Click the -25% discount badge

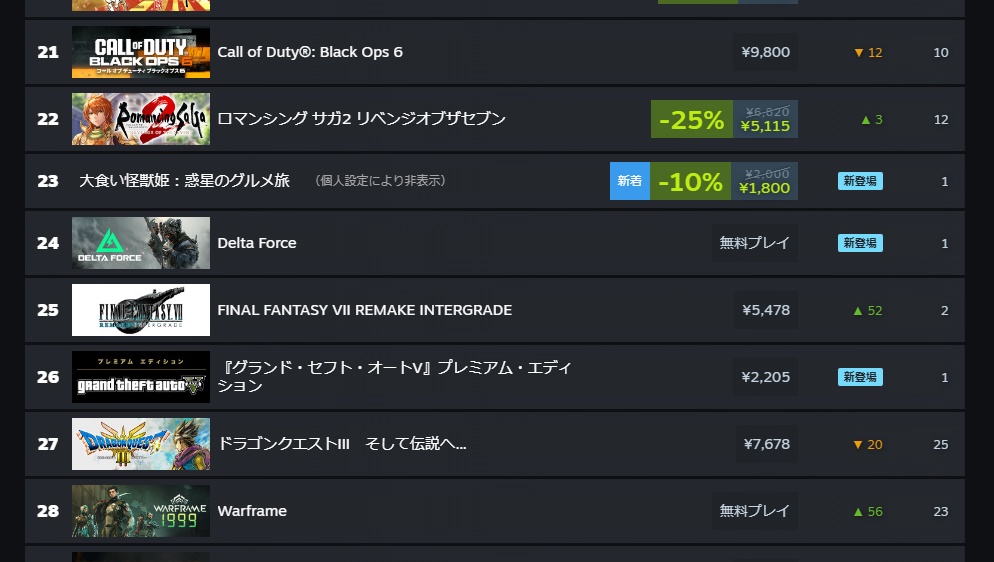coord(692,119)
